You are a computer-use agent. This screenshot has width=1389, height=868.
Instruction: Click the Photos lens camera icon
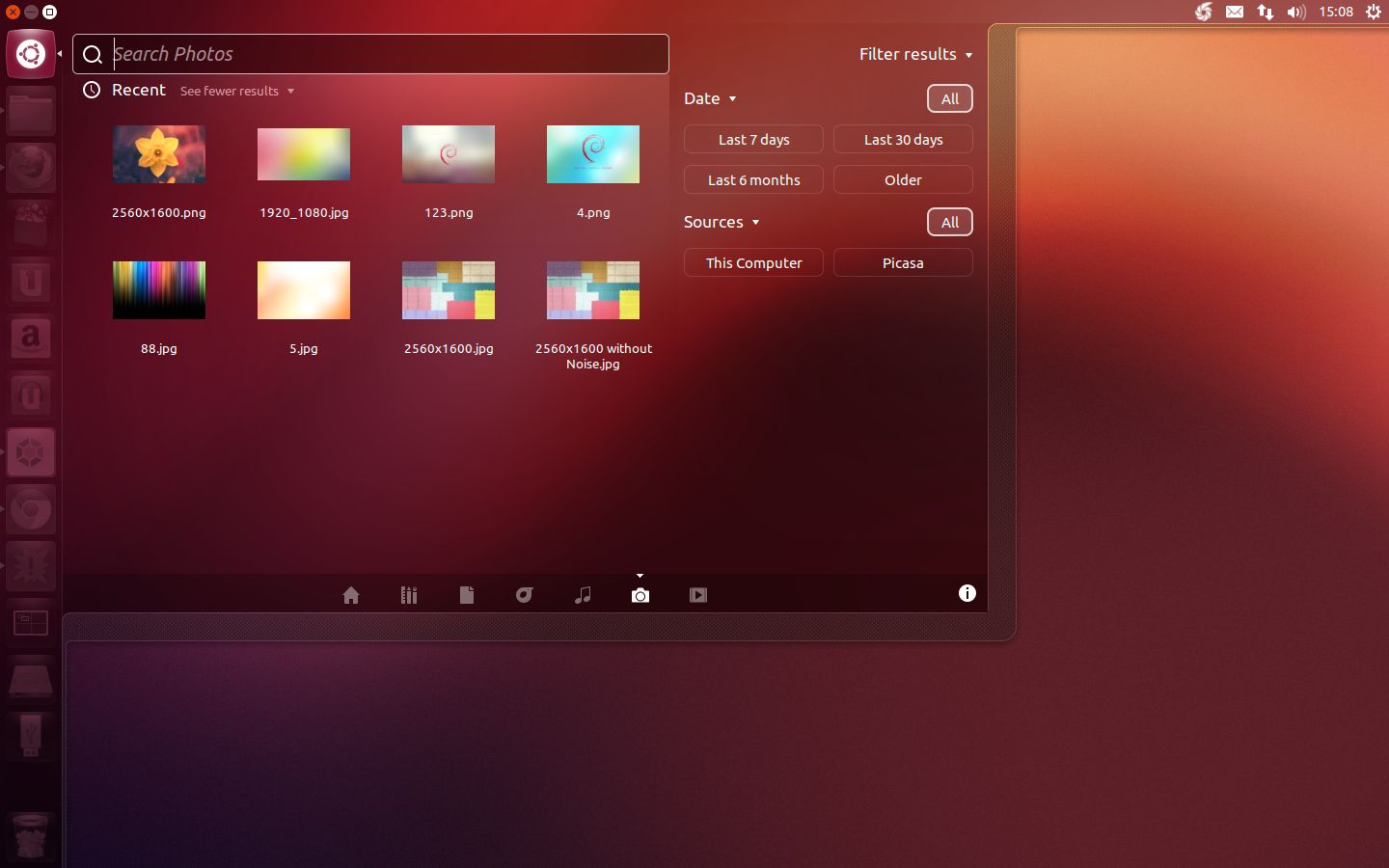pyautogui.click(x=640, y=595)
